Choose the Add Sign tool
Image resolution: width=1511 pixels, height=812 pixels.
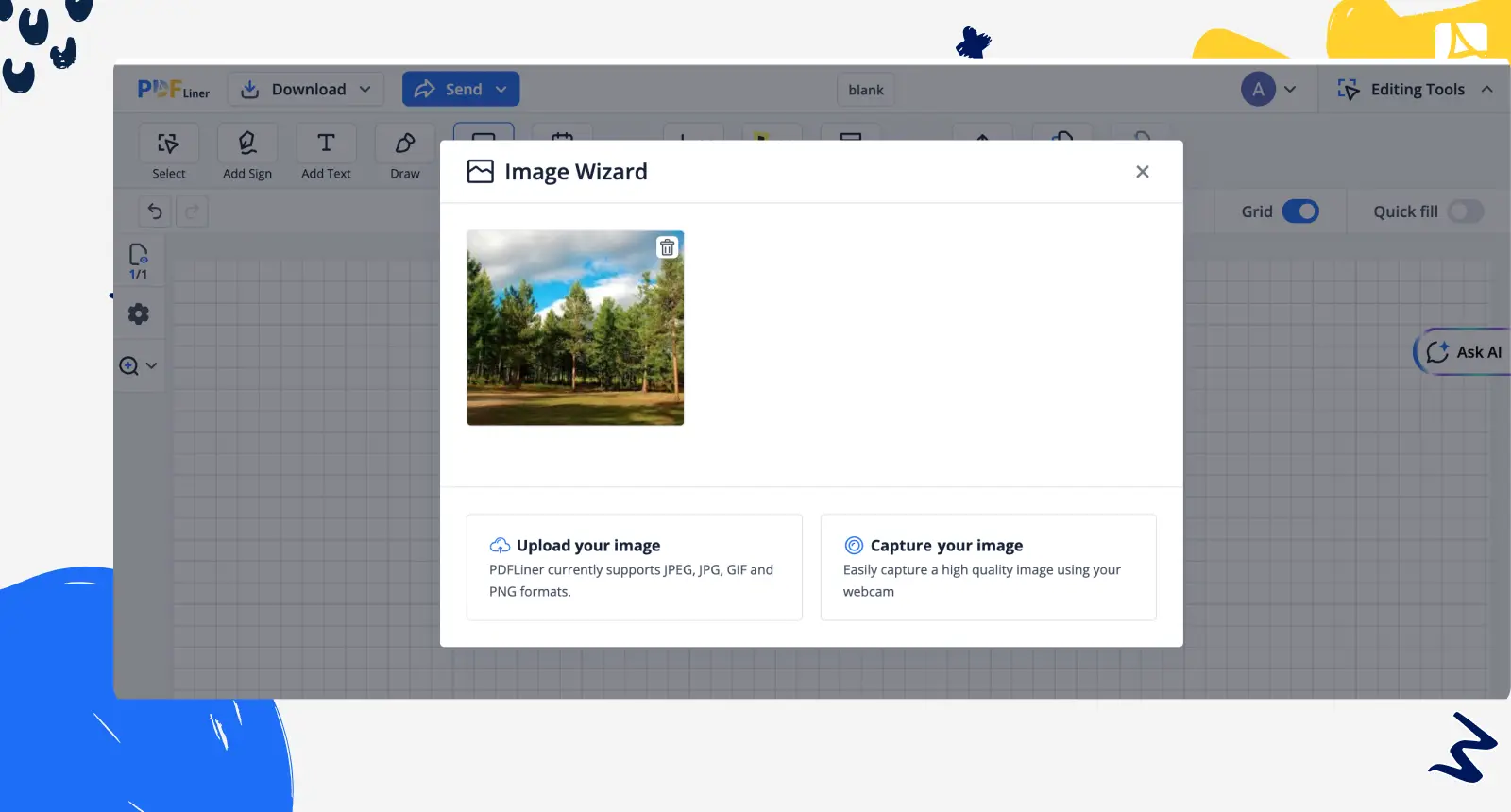(247, 152)
